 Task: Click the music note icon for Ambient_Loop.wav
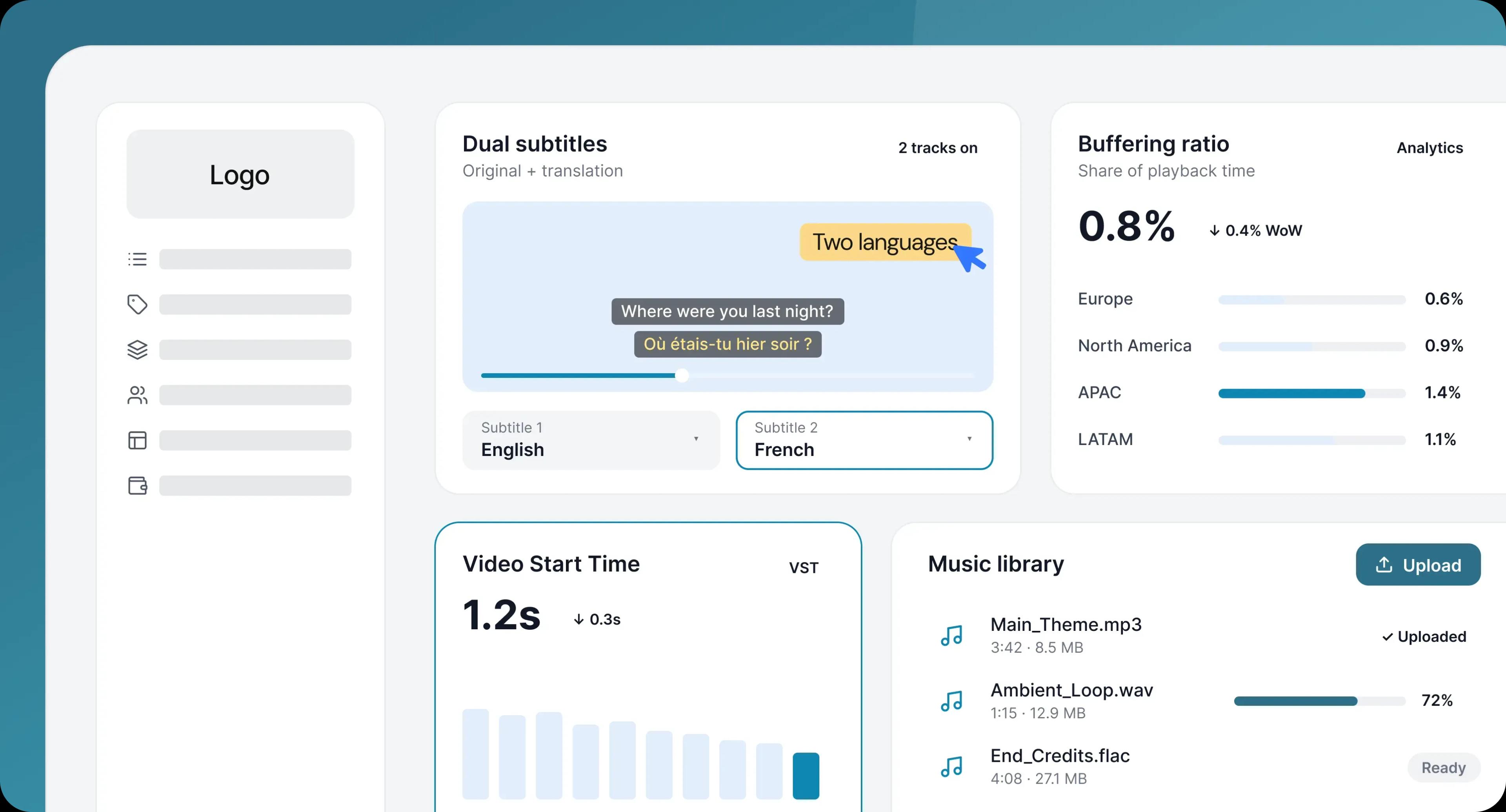click(951, 701)
